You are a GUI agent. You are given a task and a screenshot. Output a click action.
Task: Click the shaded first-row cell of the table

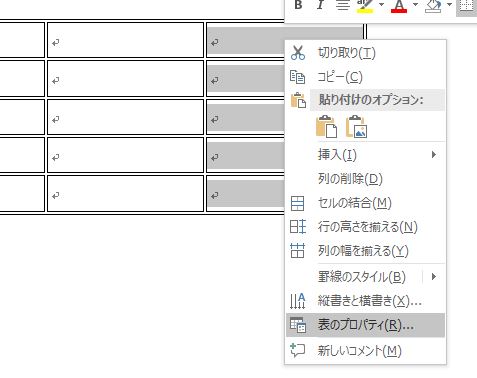tap(246, 40)
